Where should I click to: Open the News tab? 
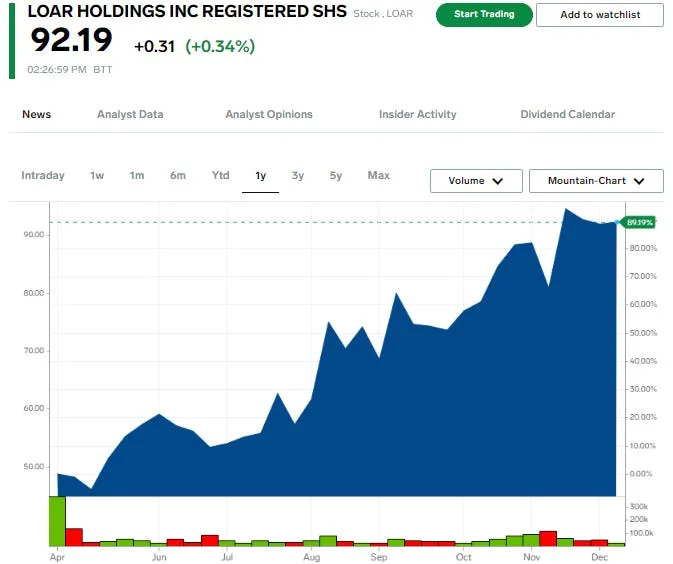[36, 114]
